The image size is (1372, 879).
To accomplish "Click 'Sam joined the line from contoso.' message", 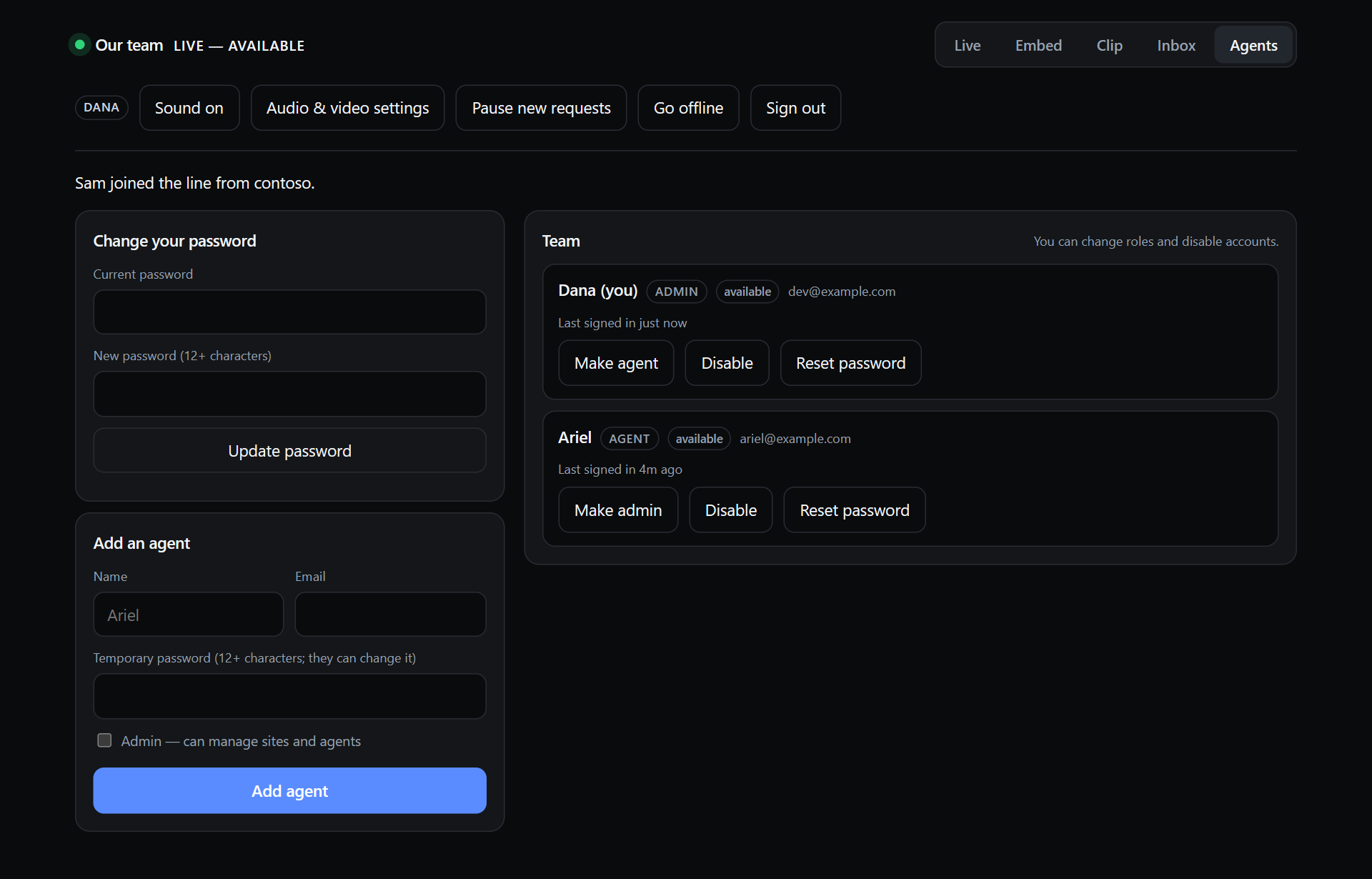I will 194,183.
